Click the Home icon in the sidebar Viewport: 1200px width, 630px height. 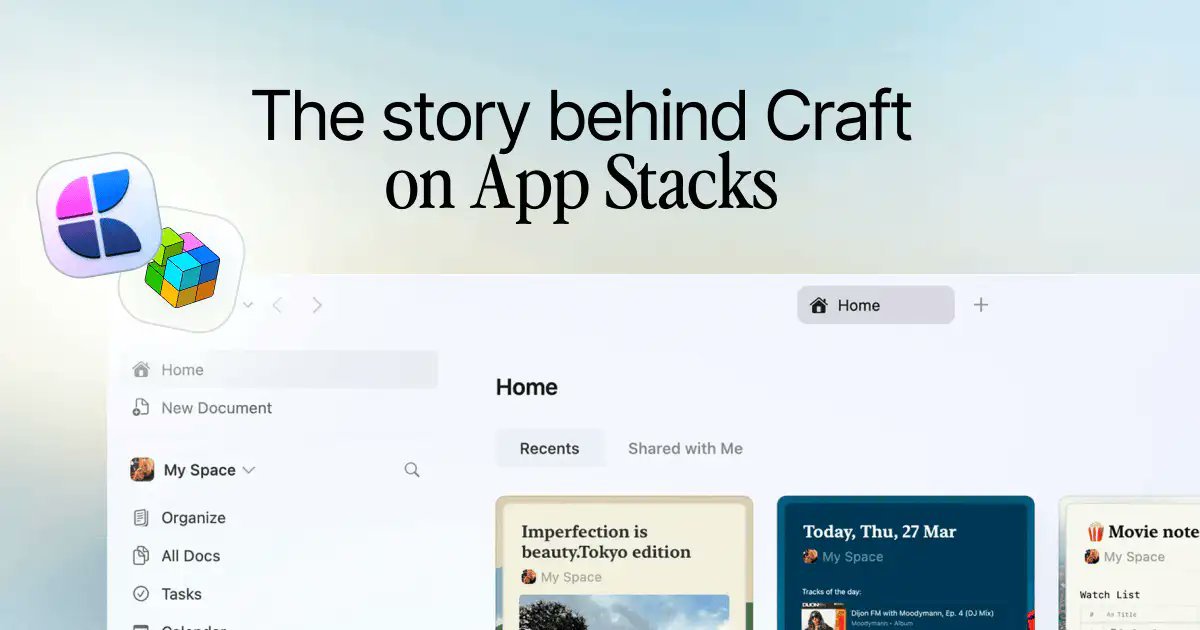click(x=141, y=369)
